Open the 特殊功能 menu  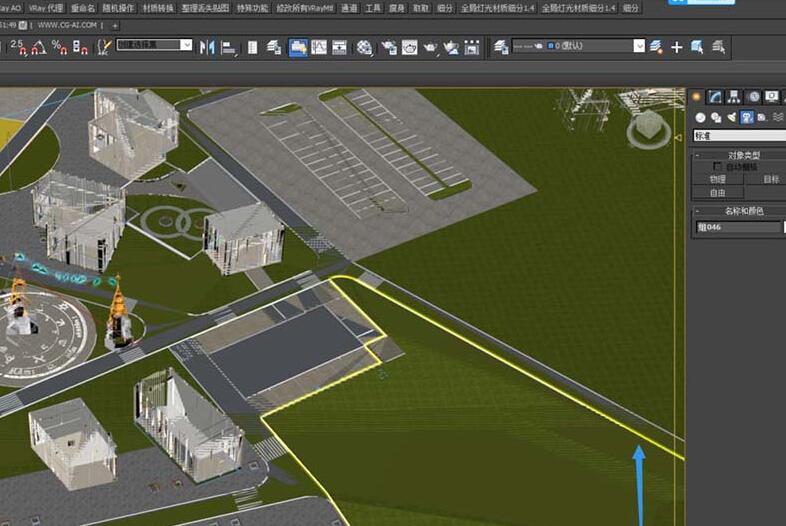tap(252, 7)
